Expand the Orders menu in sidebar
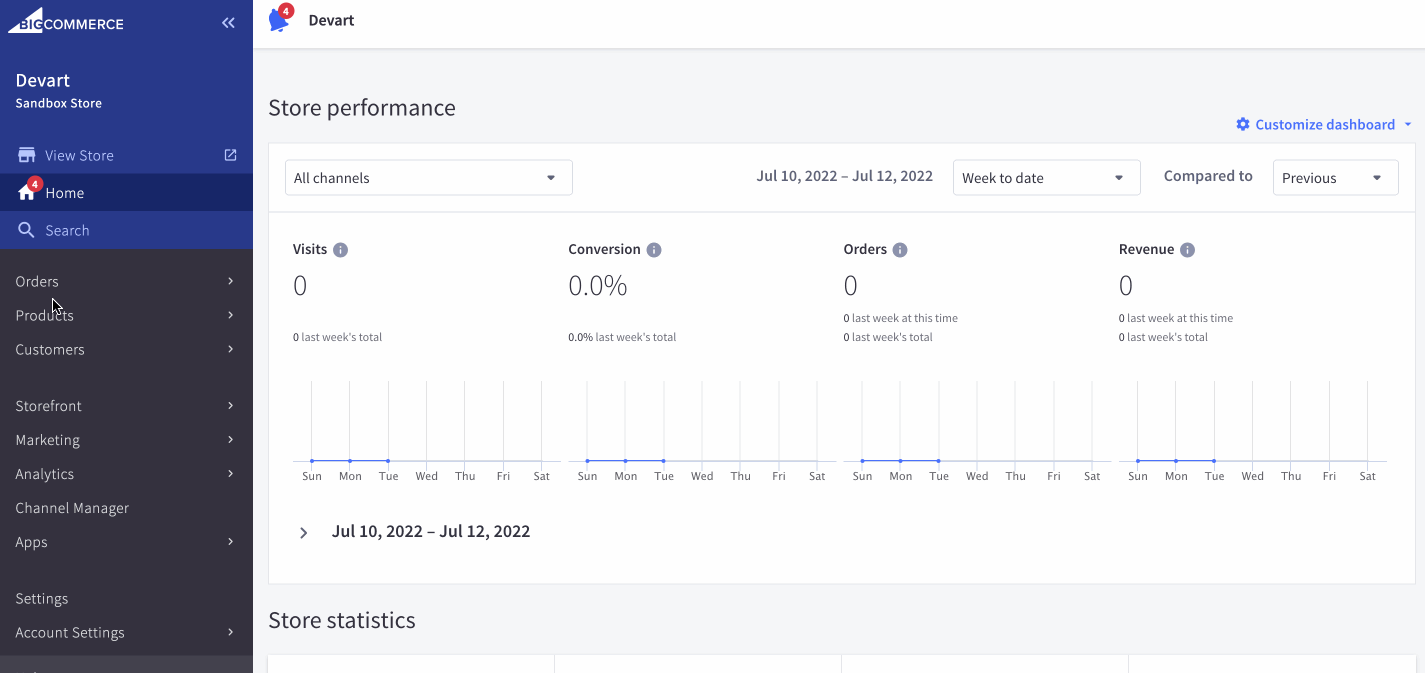The height and width of the screenshot is (673, 1425). coord(126,281)
